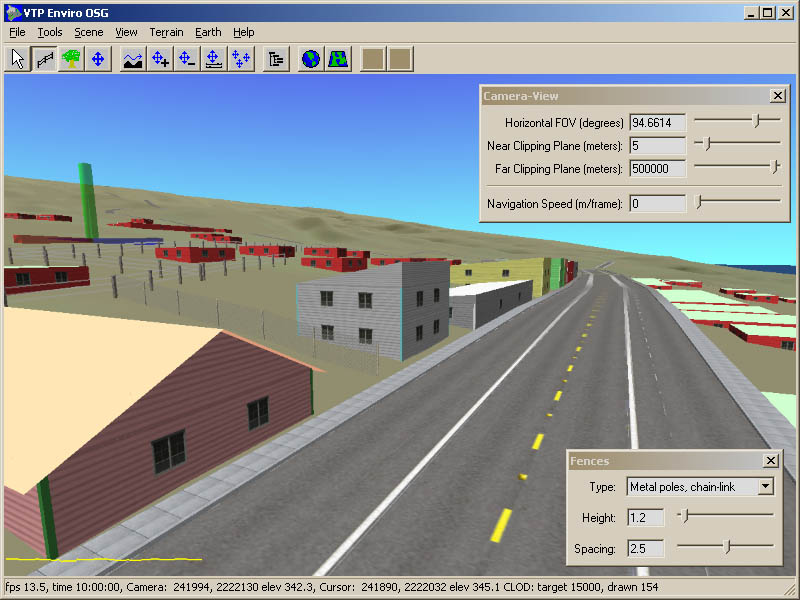The height and width of the screenshot is (600, 800).
Task: Click the fence Height slider handle
Action: click(x=685, y=516)
